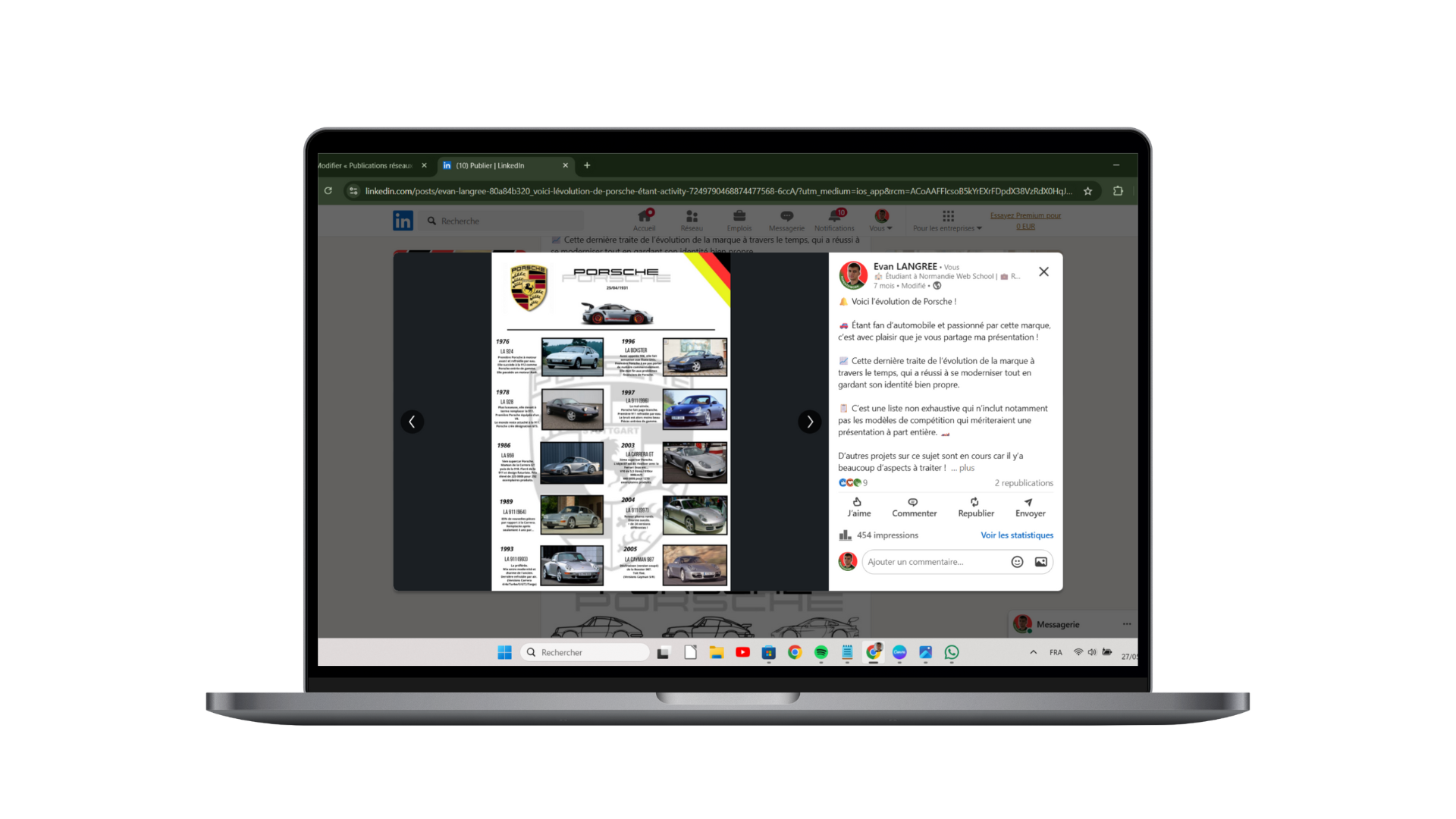Click the Porsche document slide image

[x=610, y=422]
